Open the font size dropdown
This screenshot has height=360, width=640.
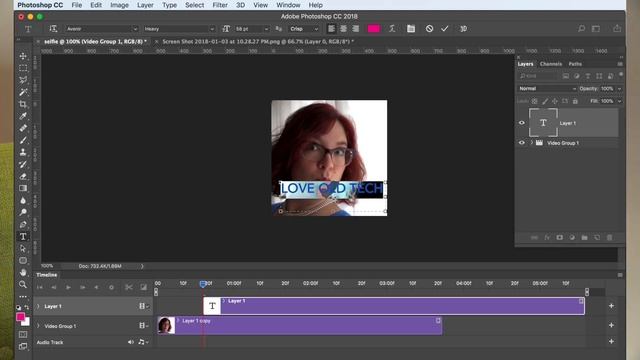click(267, 29)
